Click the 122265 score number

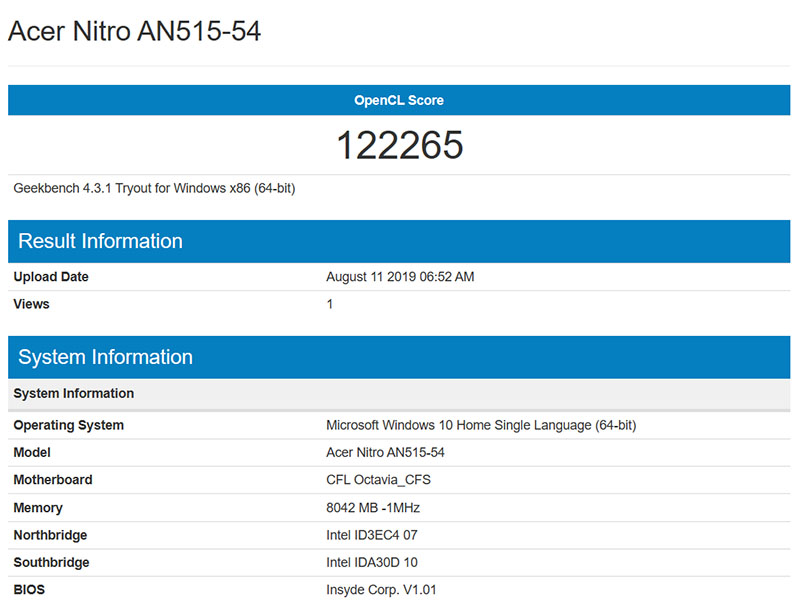pos(399,146)
